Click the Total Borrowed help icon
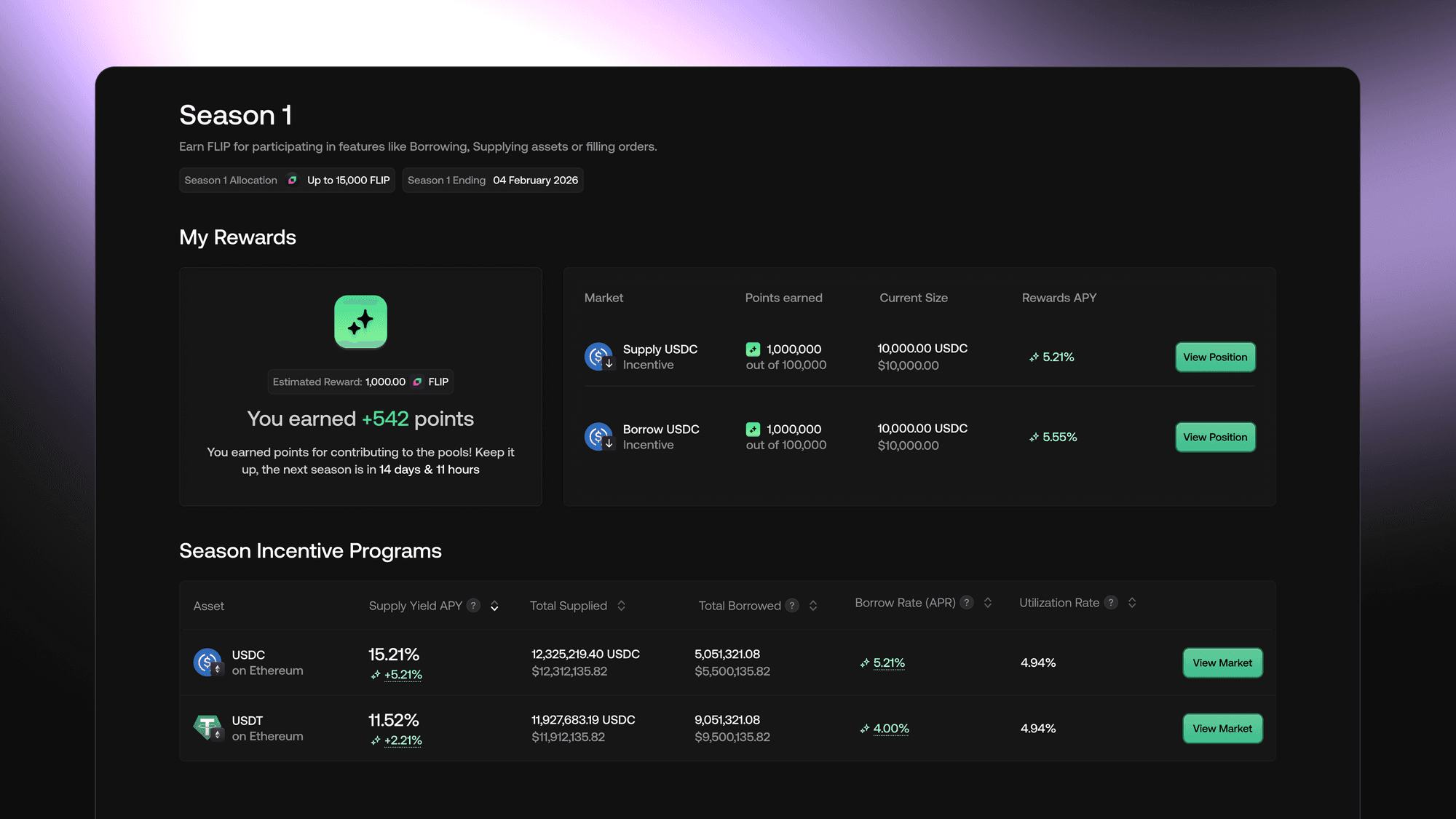The height and width of the screenshot is (819, 1456). 792,606
